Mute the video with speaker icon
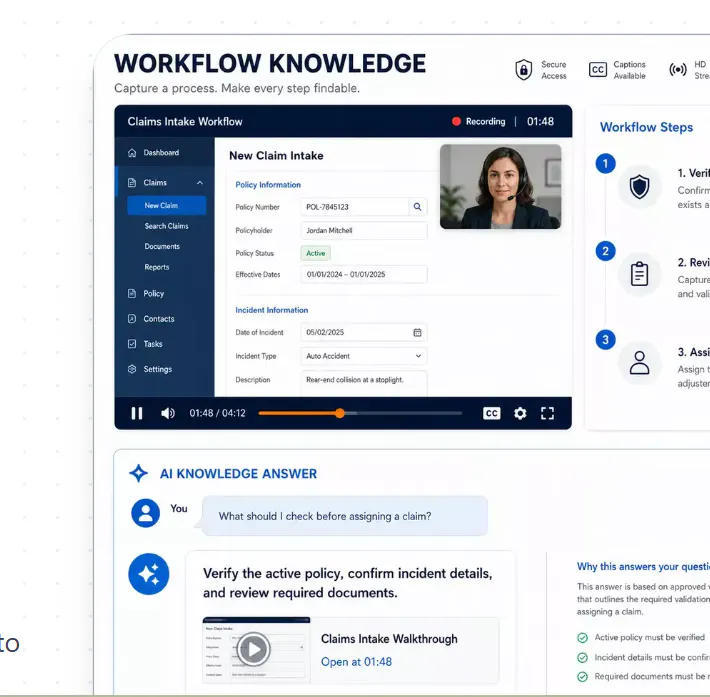 click(168, 413)
